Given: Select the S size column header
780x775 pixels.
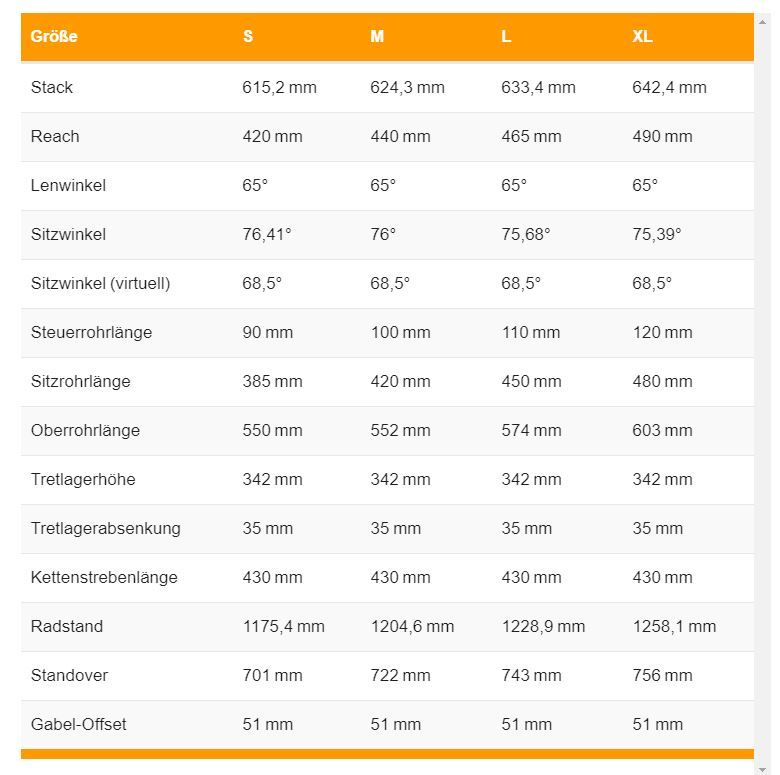Looking at the screenshot, I should pyautogui.click(x=248, y=36).
